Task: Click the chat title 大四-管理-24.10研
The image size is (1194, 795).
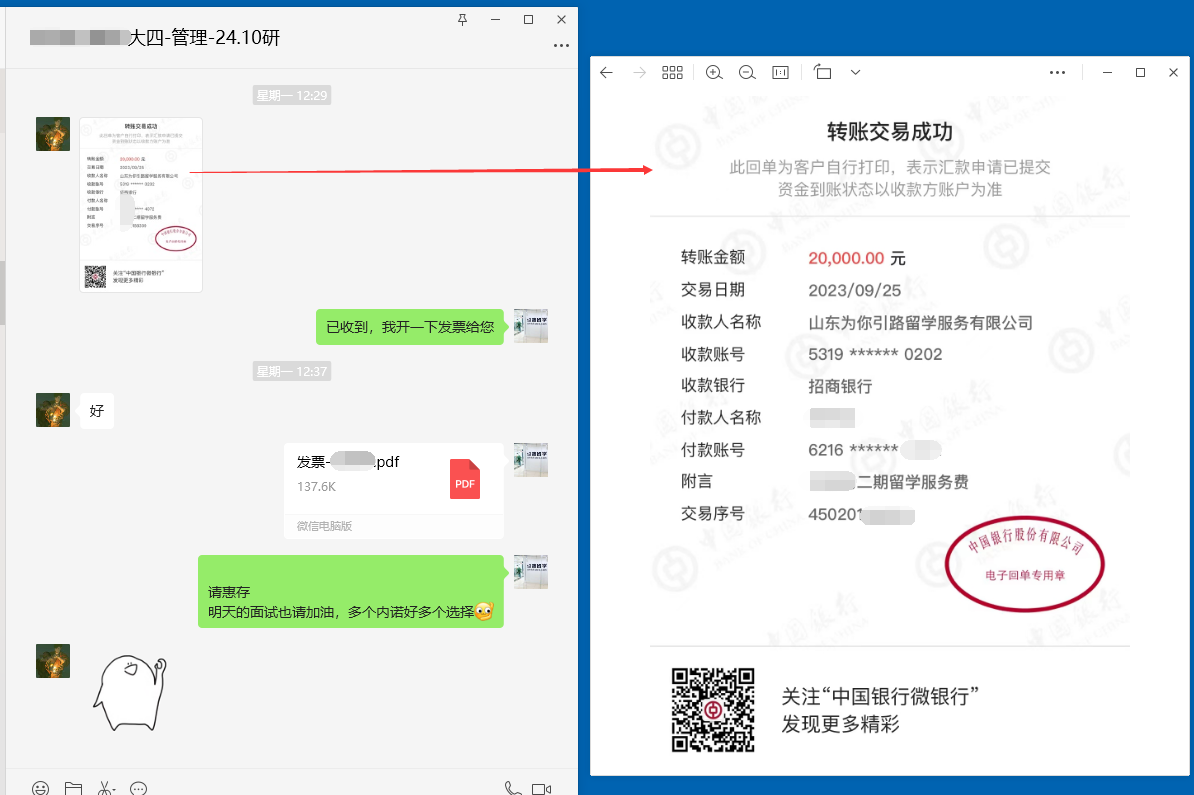Action: 204,37
